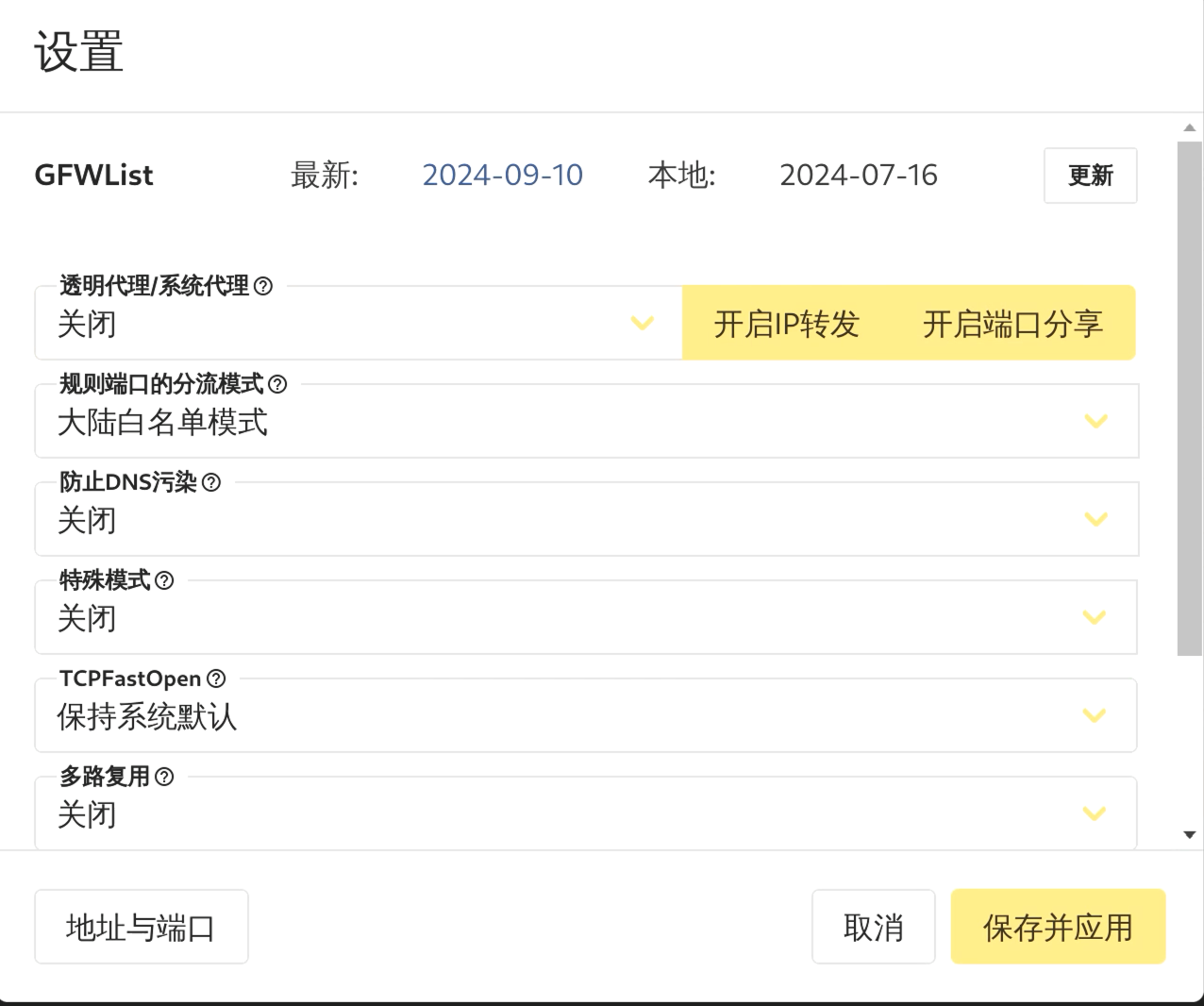Toggle 开启IP转发 option
This screenshot has width=1204, height=1006.
coord(786,324)
